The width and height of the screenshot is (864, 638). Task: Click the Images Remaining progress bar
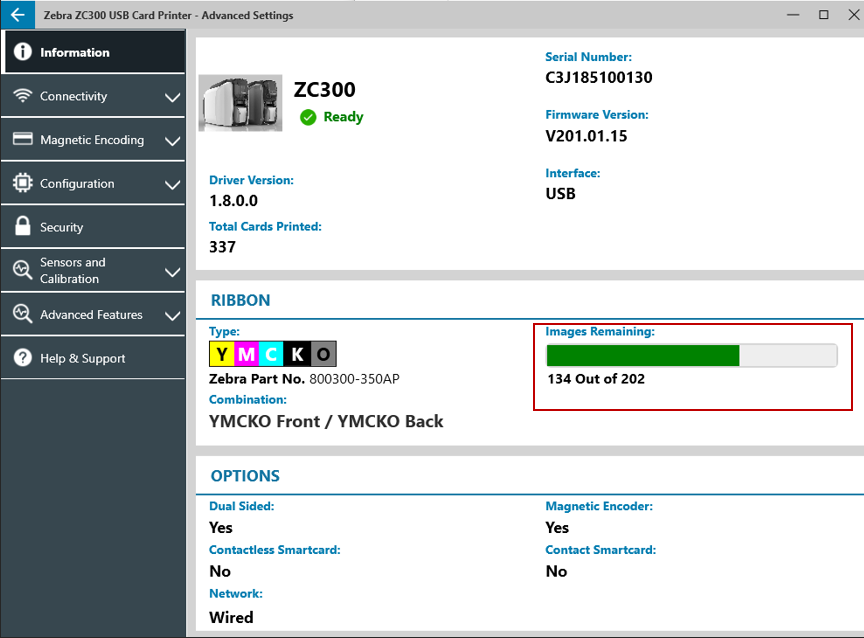click(692, 355)
